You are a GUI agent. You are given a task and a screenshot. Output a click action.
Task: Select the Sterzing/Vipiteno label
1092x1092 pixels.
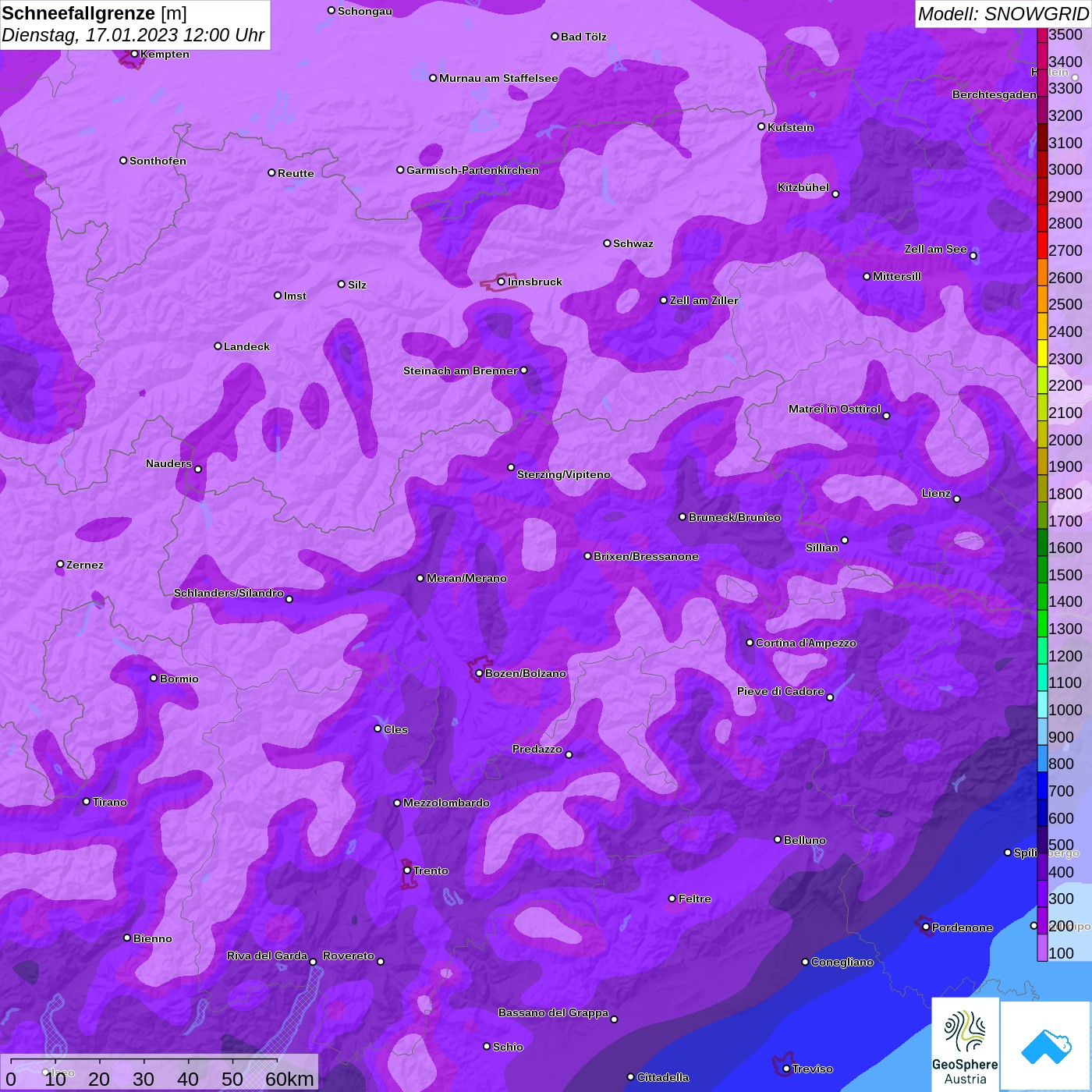(564, 474)
